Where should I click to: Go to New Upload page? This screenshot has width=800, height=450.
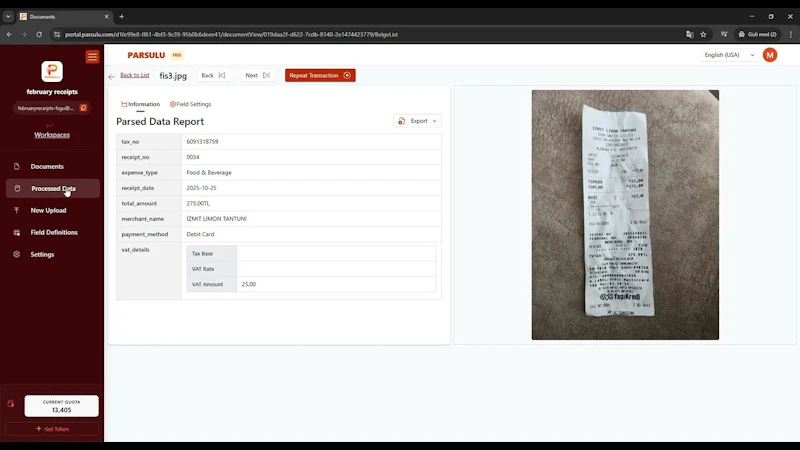48,210
